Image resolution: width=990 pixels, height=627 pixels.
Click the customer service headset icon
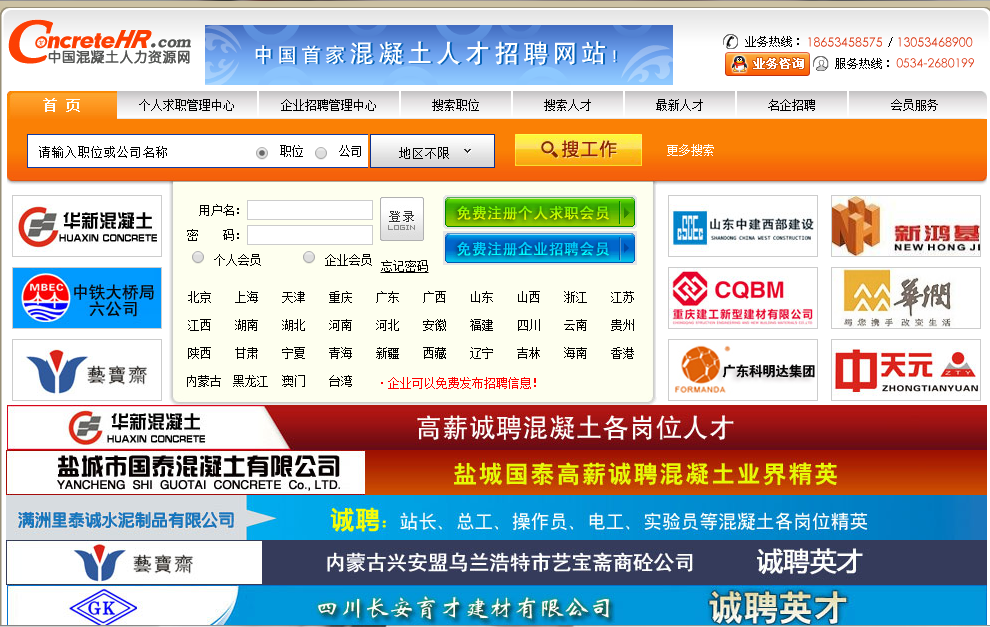[x=821, y=64]
